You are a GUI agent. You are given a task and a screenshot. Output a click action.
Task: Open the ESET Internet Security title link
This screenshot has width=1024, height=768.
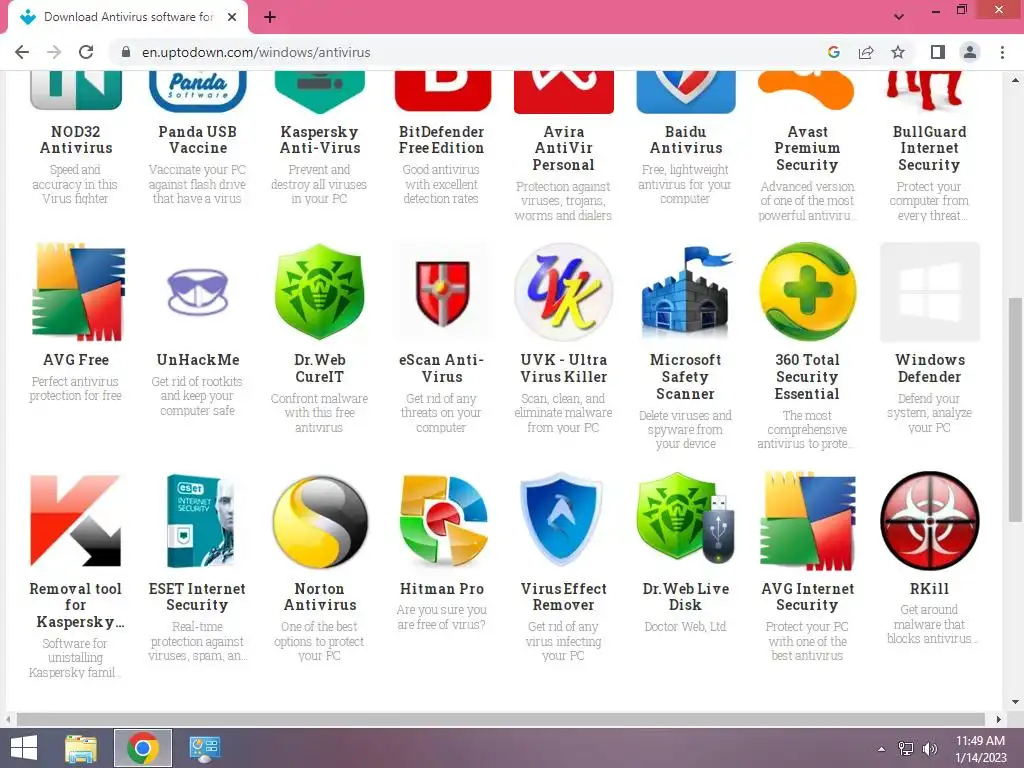tap(197, 597)
